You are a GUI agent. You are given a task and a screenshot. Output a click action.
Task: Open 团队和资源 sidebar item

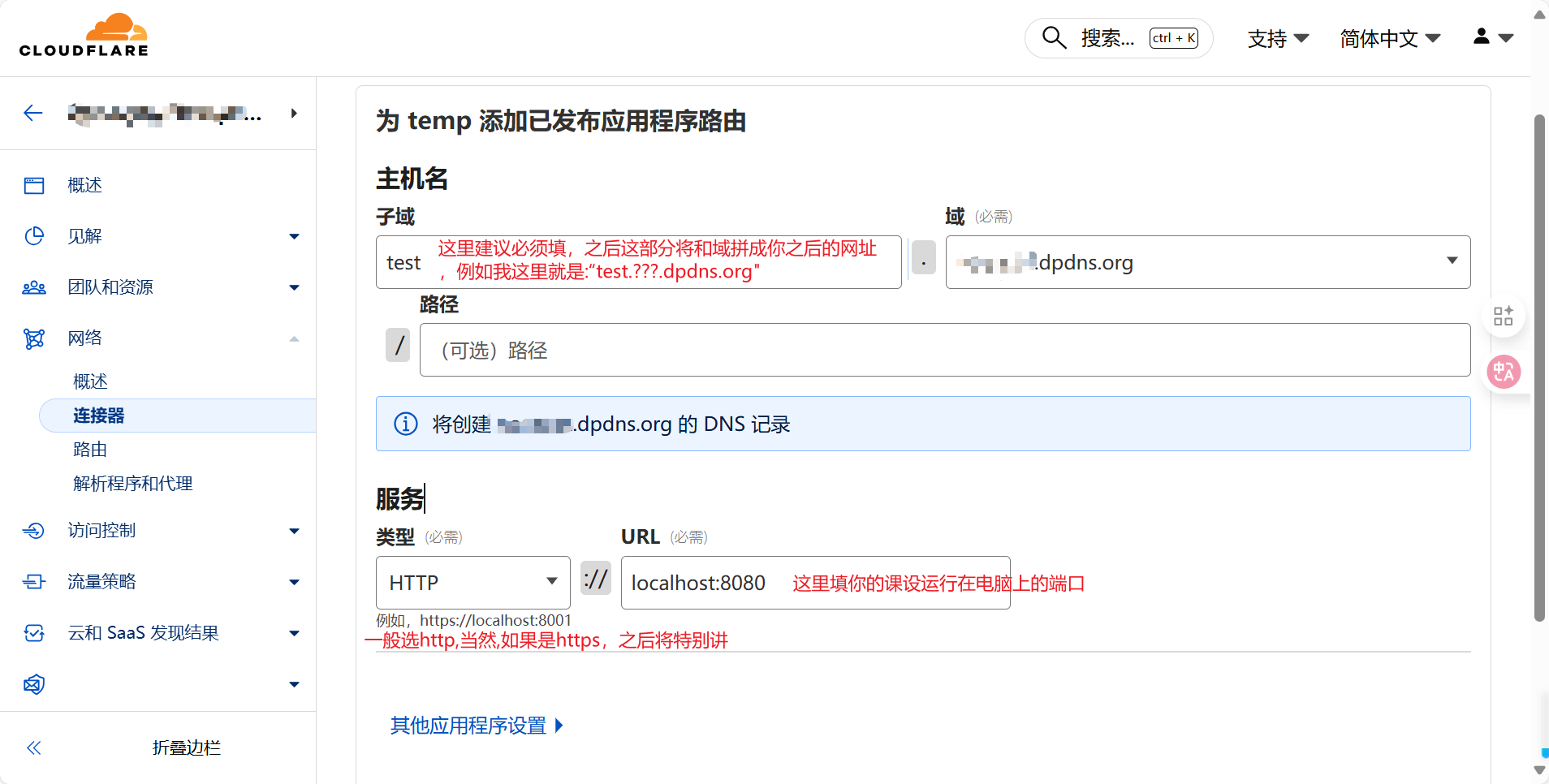click(x=110, y=287)
